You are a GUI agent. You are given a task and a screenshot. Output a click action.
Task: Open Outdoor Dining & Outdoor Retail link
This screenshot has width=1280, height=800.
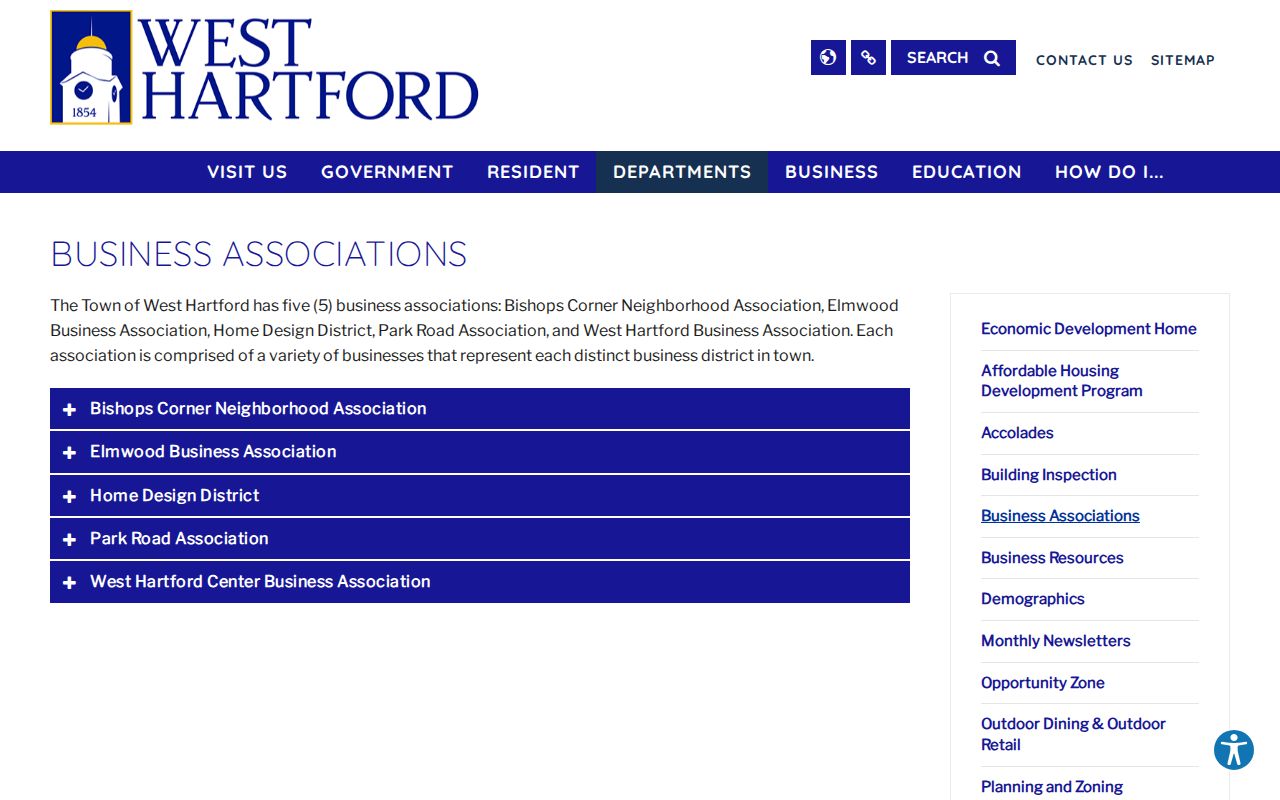[1073, 734]
